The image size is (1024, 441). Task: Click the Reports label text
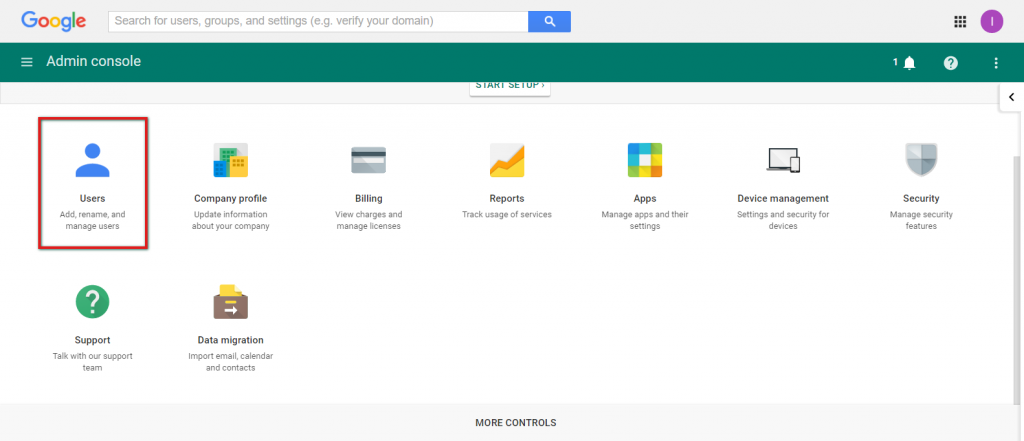tap(507, 199)
